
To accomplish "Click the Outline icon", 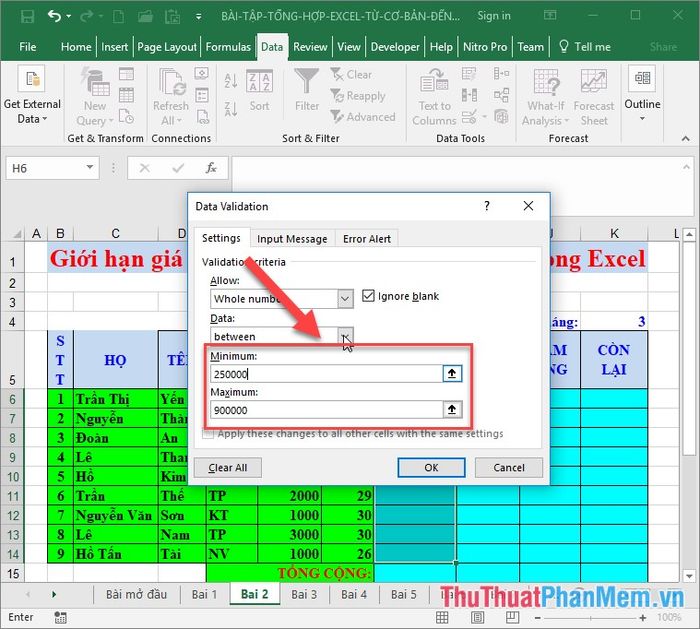I will click(642, 78).
